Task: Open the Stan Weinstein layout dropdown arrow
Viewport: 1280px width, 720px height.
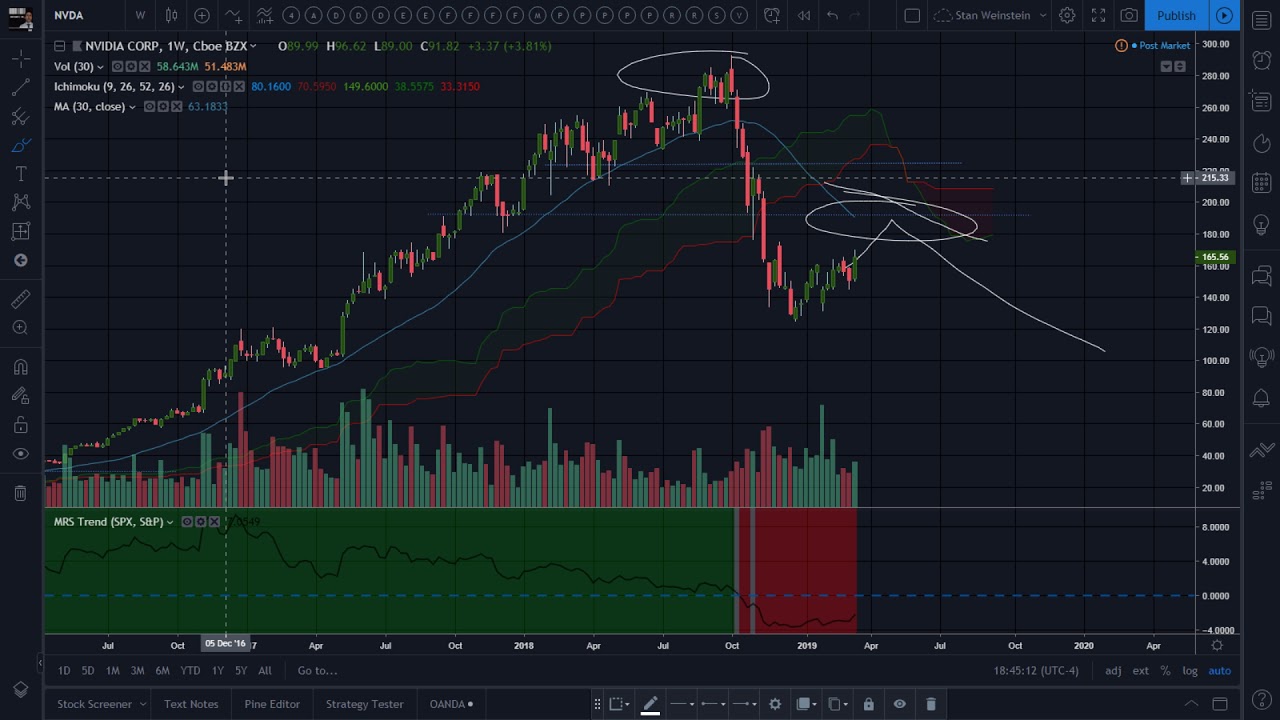Action: [1042, 15]
